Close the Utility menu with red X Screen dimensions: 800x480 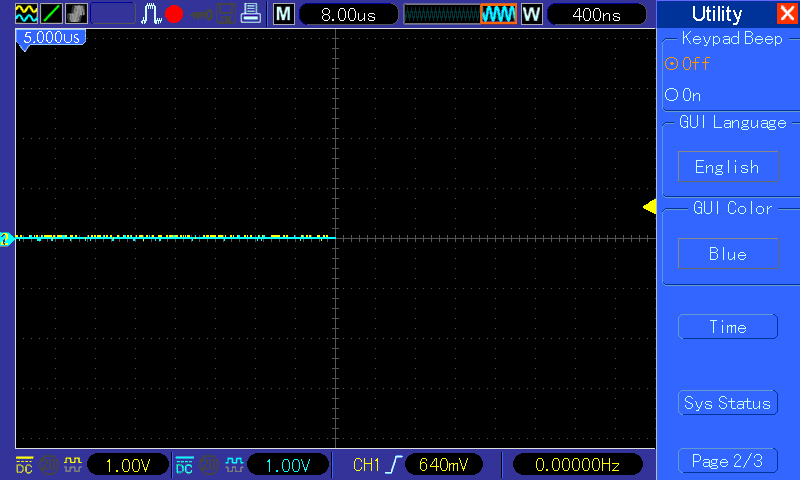click(x=787, y=13)
